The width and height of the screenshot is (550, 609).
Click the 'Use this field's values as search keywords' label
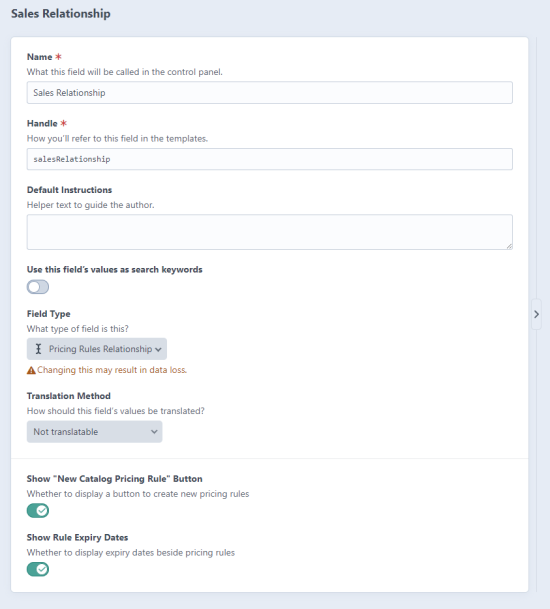[115, 270]
